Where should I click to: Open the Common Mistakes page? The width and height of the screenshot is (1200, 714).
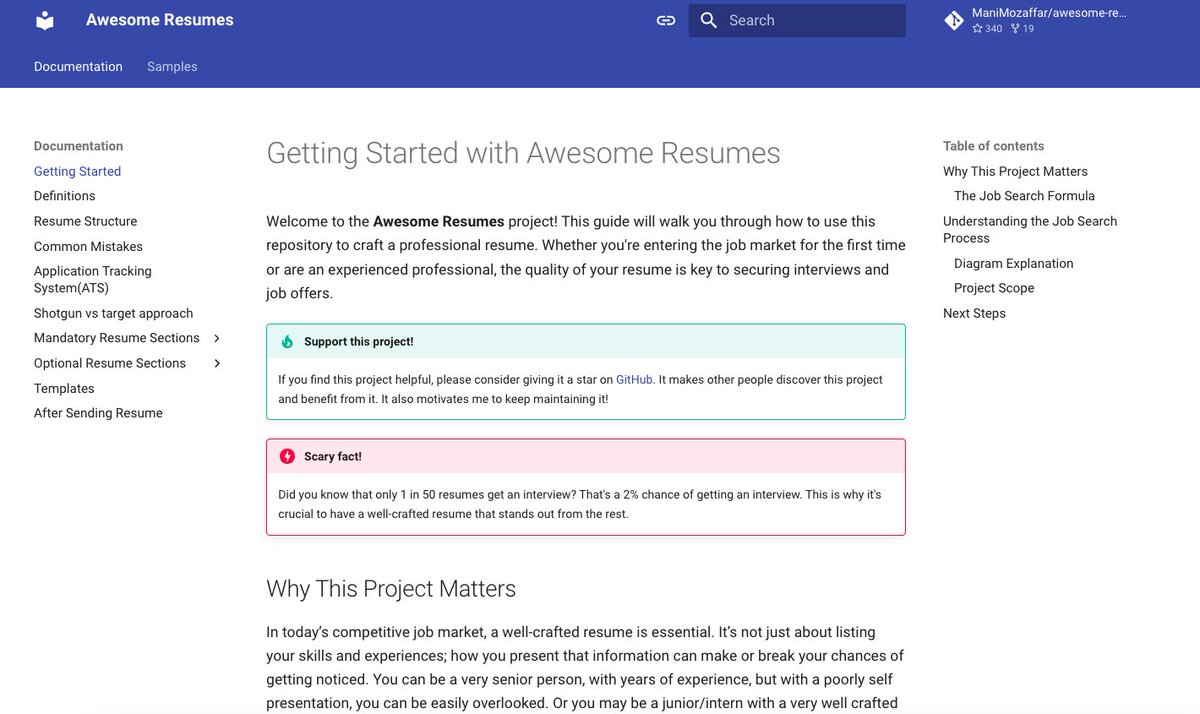[x=88, y=246]
